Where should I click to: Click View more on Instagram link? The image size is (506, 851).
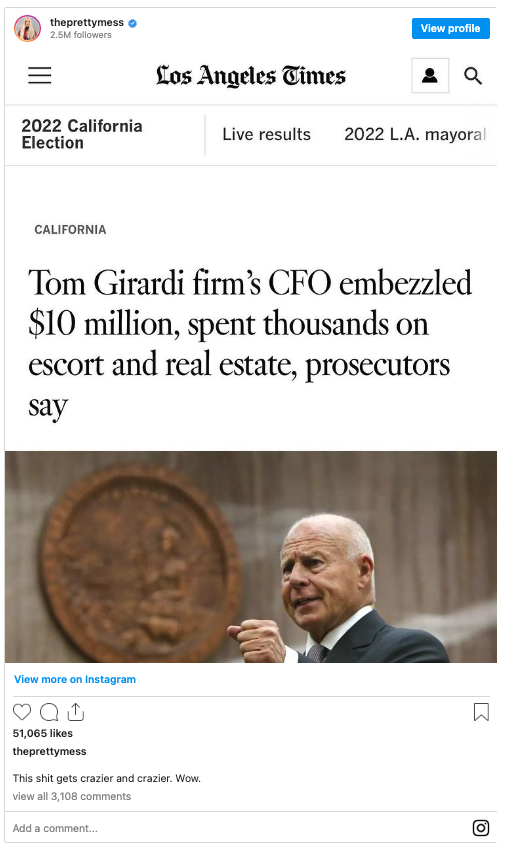pos(75,679)
